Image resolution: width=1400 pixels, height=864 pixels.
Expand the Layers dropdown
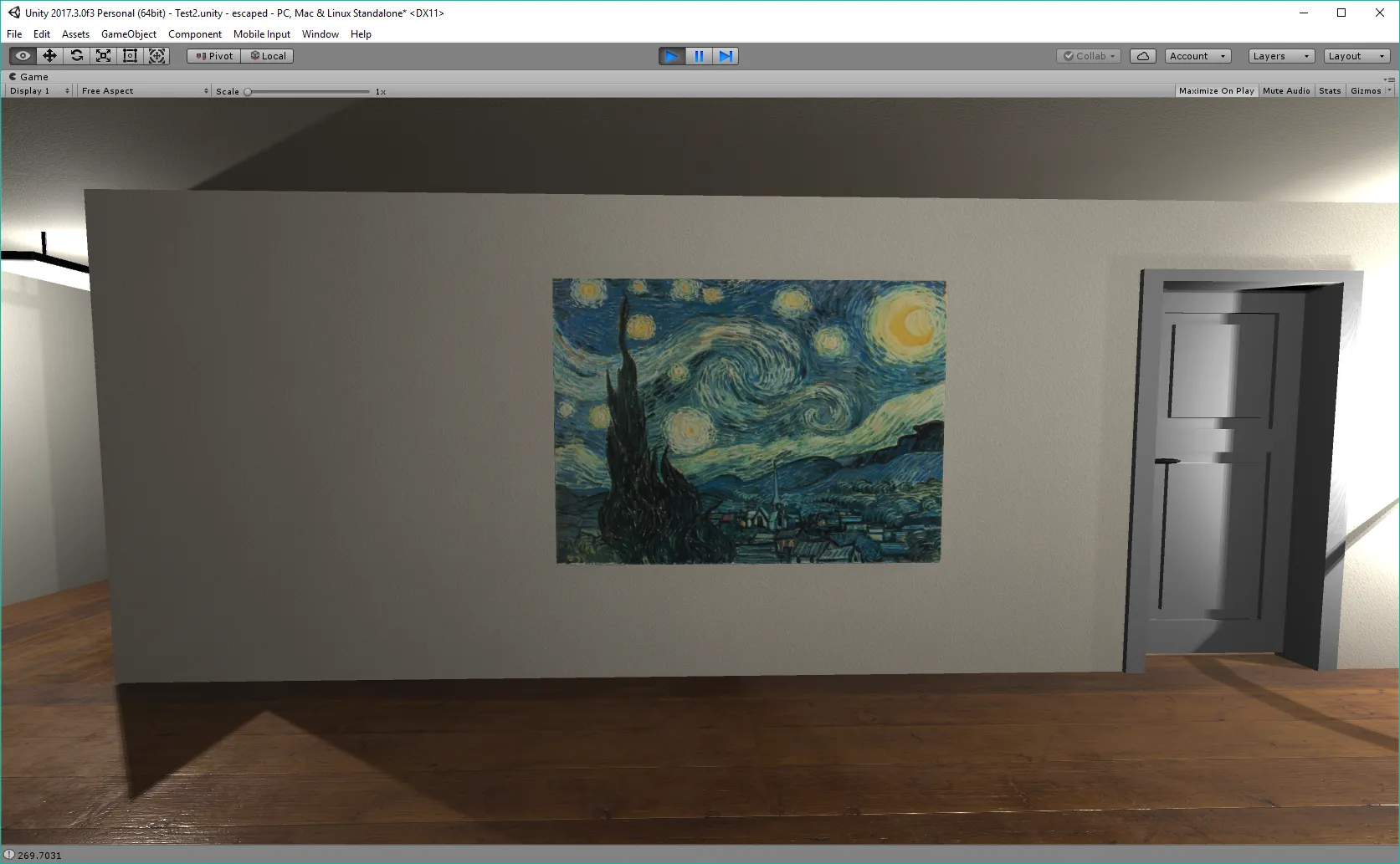click(x=1280, y=56)
